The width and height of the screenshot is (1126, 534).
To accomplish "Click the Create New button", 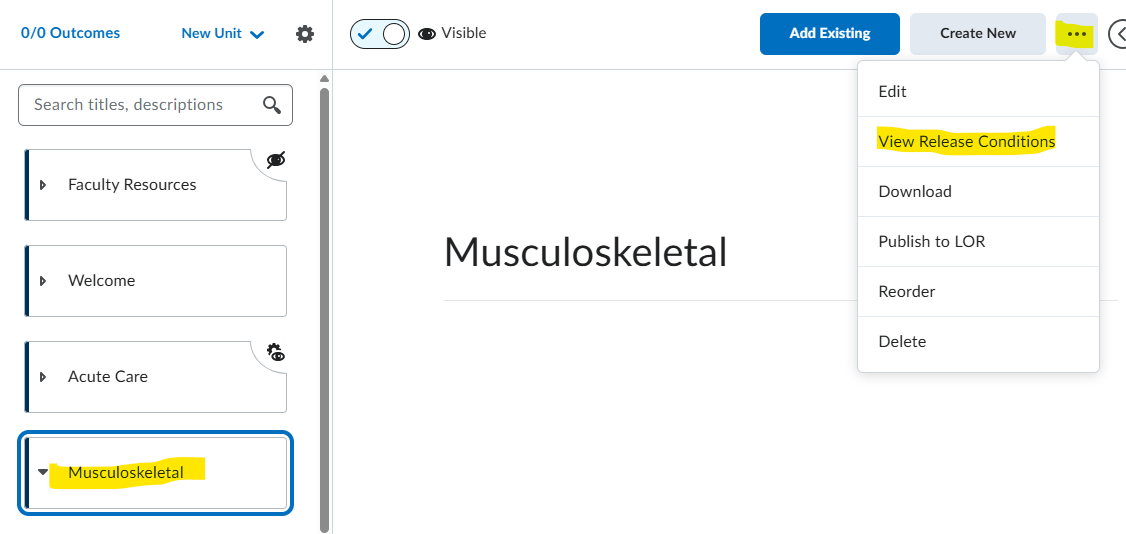I will [x=978, y=34].
